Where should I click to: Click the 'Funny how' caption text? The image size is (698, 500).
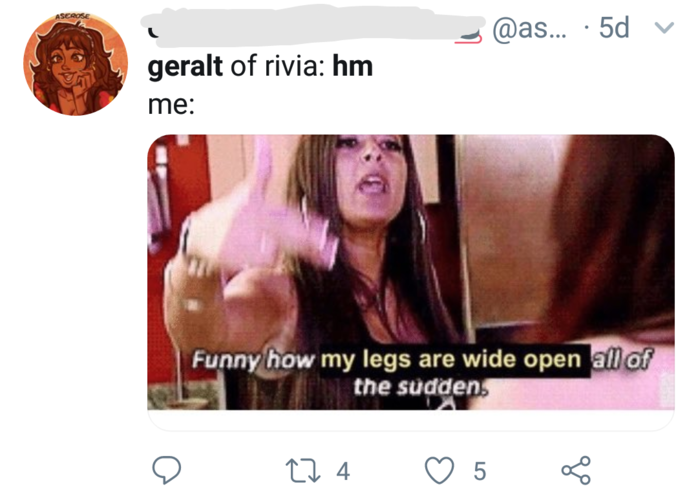click(x=253, y=359)
